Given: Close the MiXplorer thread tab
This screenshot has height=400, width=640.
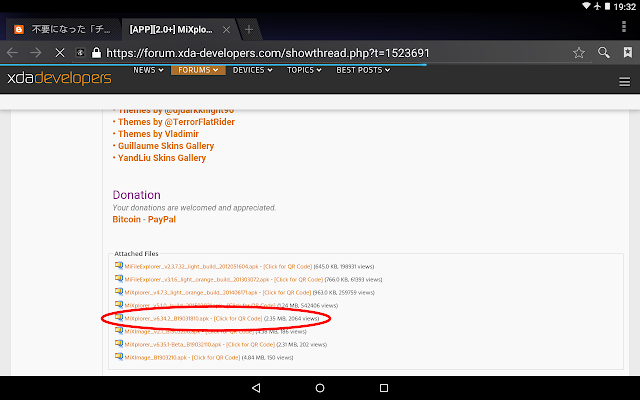Looking at the screenshot, I should (227, 29).
